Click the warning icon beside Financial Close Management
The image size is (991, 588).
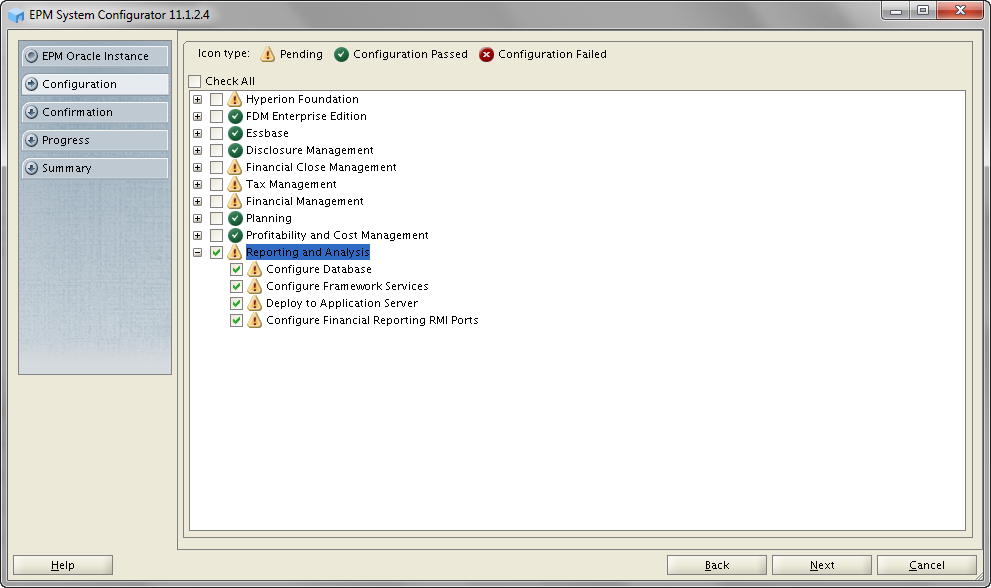235,167
